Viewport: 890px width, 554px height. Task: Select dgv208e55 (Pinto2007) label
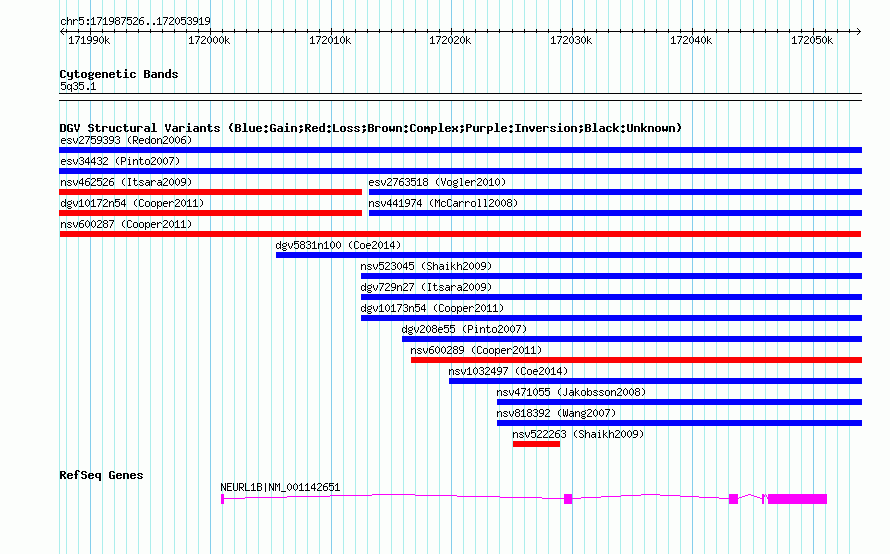[x=464, y=329]
